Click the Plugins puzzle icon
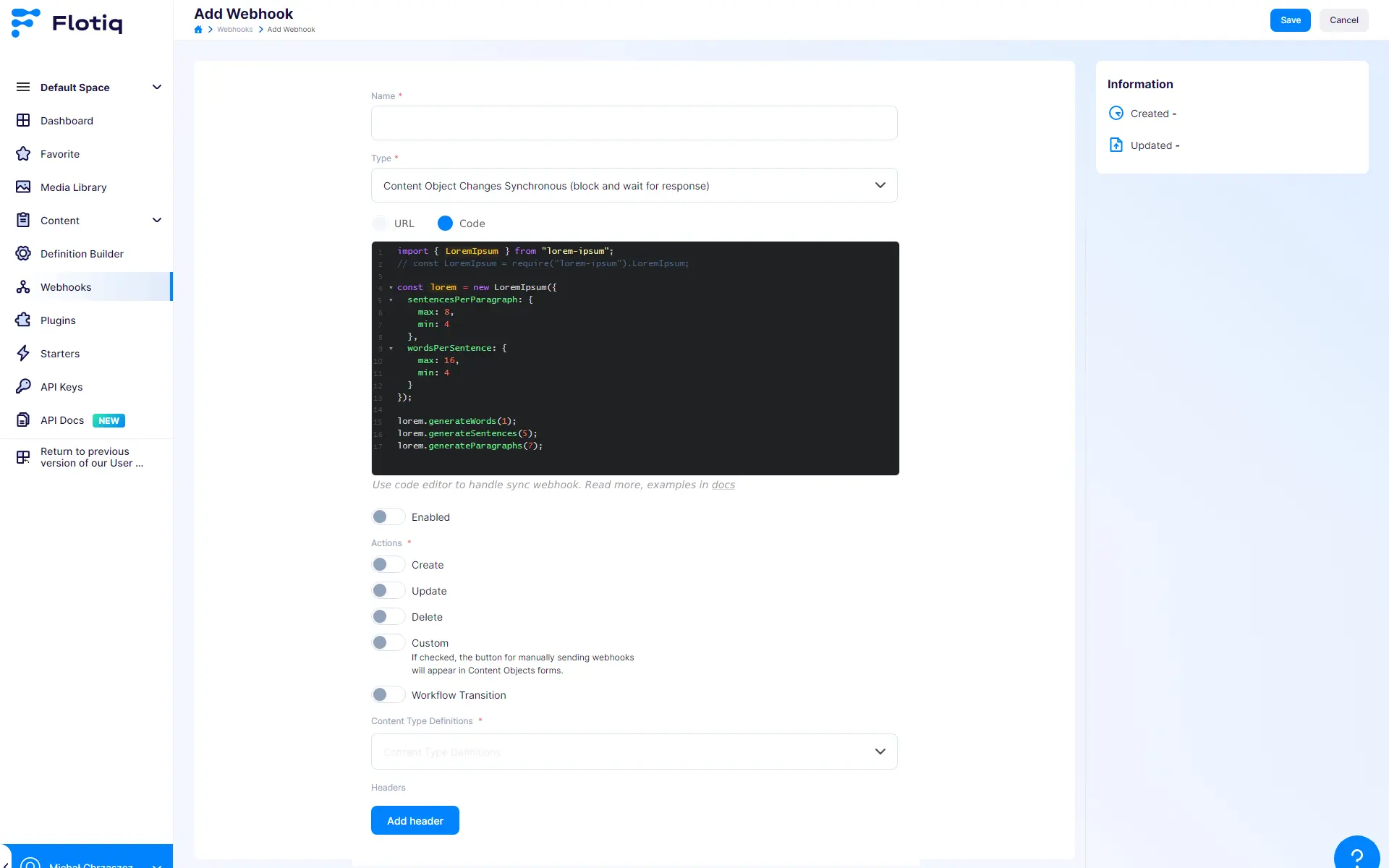Viewport: 1389px width, 868px height. point(23,320)
